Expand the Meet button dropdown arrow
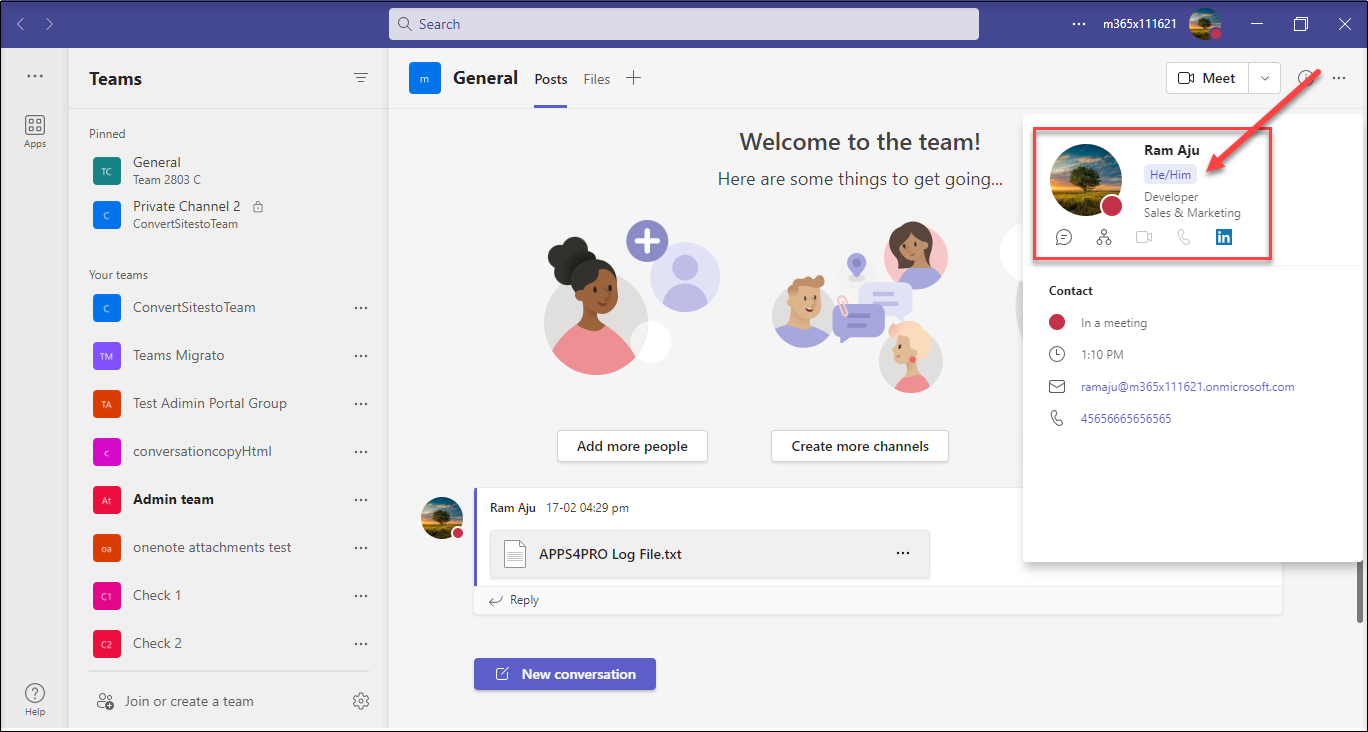This screenshot has height=732, width=1368. [1265, 78]
